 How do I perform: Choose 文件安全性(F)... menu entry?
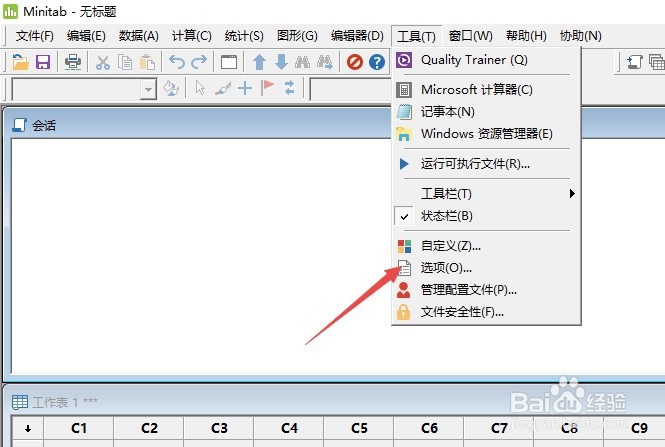(486, 312)
